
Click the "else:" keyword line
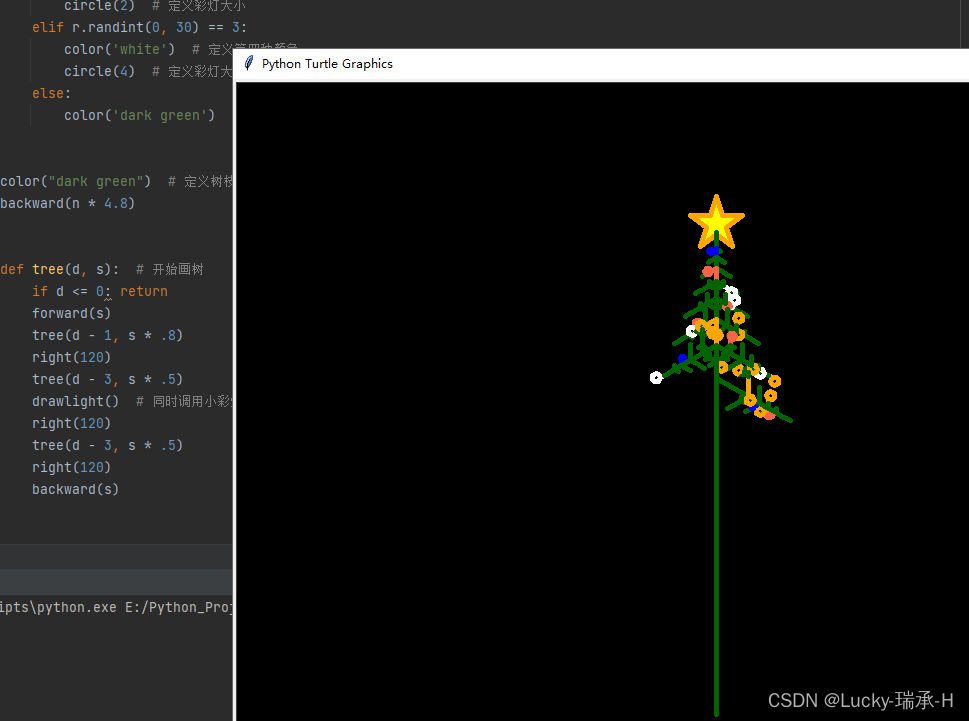(x=51, y=93)
